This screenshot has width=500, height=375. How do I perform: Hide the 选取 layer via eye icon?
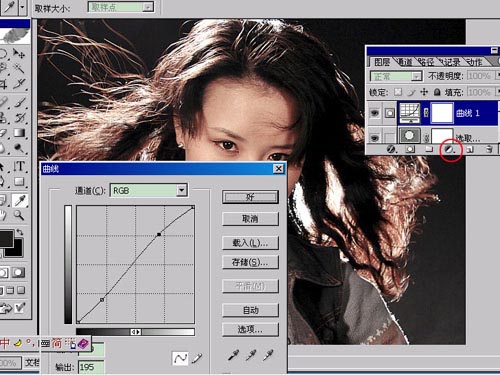pos(375,137)
